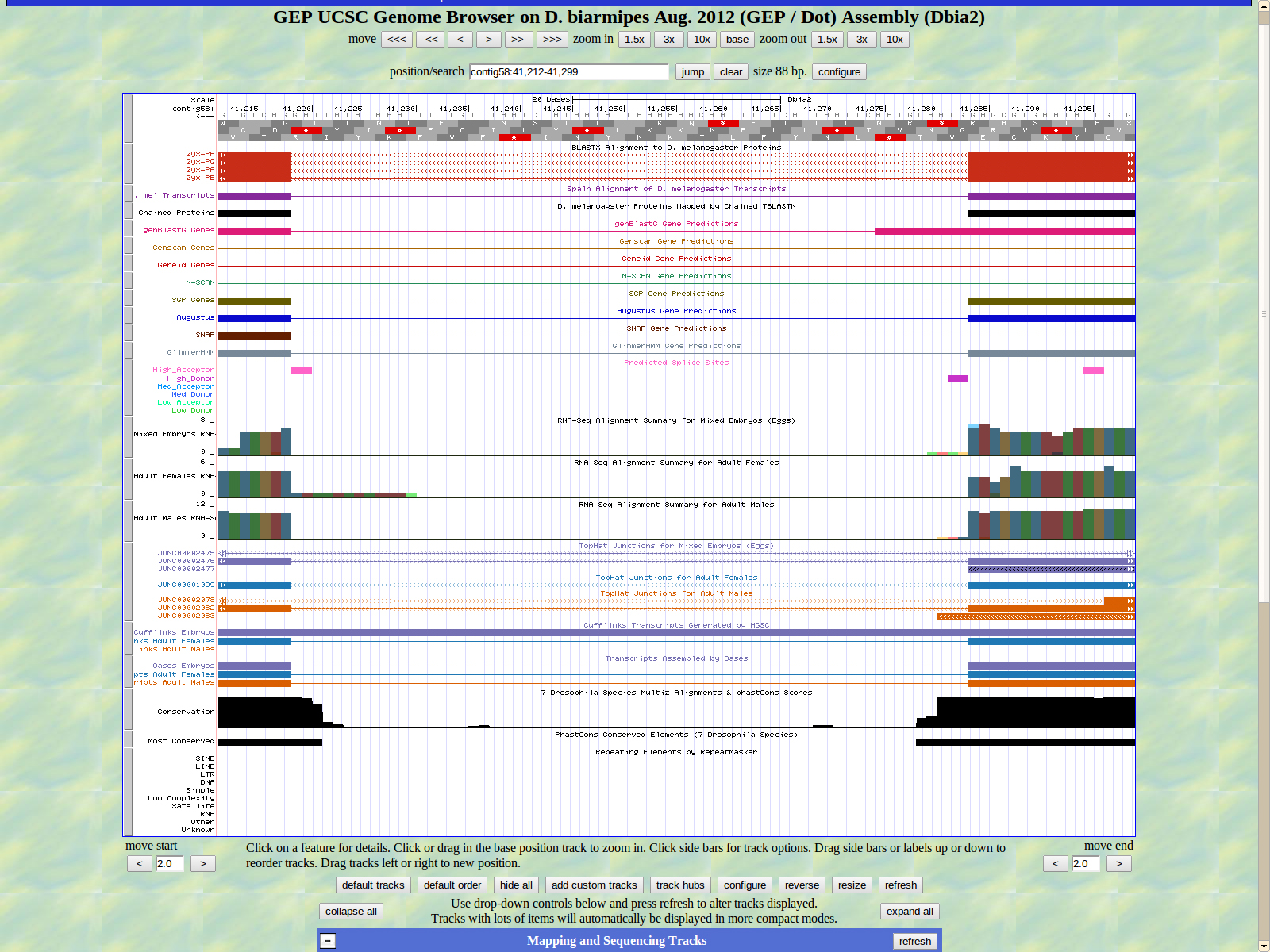
Task: Click Mixed Embryos RNA track label
Action: pos(175,434)
